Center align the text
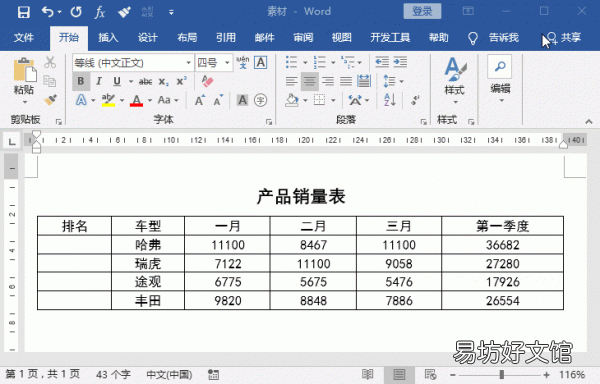 click(310, 81)
